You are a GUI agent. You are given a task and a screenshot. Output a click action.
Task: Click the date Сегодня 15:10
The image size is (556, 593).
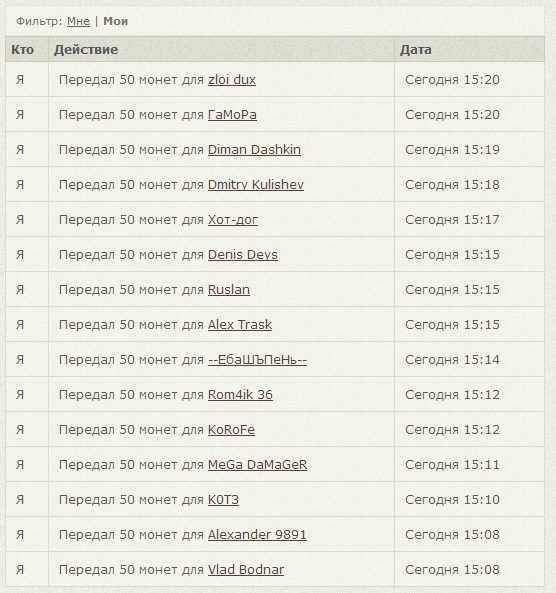(452, 500)
